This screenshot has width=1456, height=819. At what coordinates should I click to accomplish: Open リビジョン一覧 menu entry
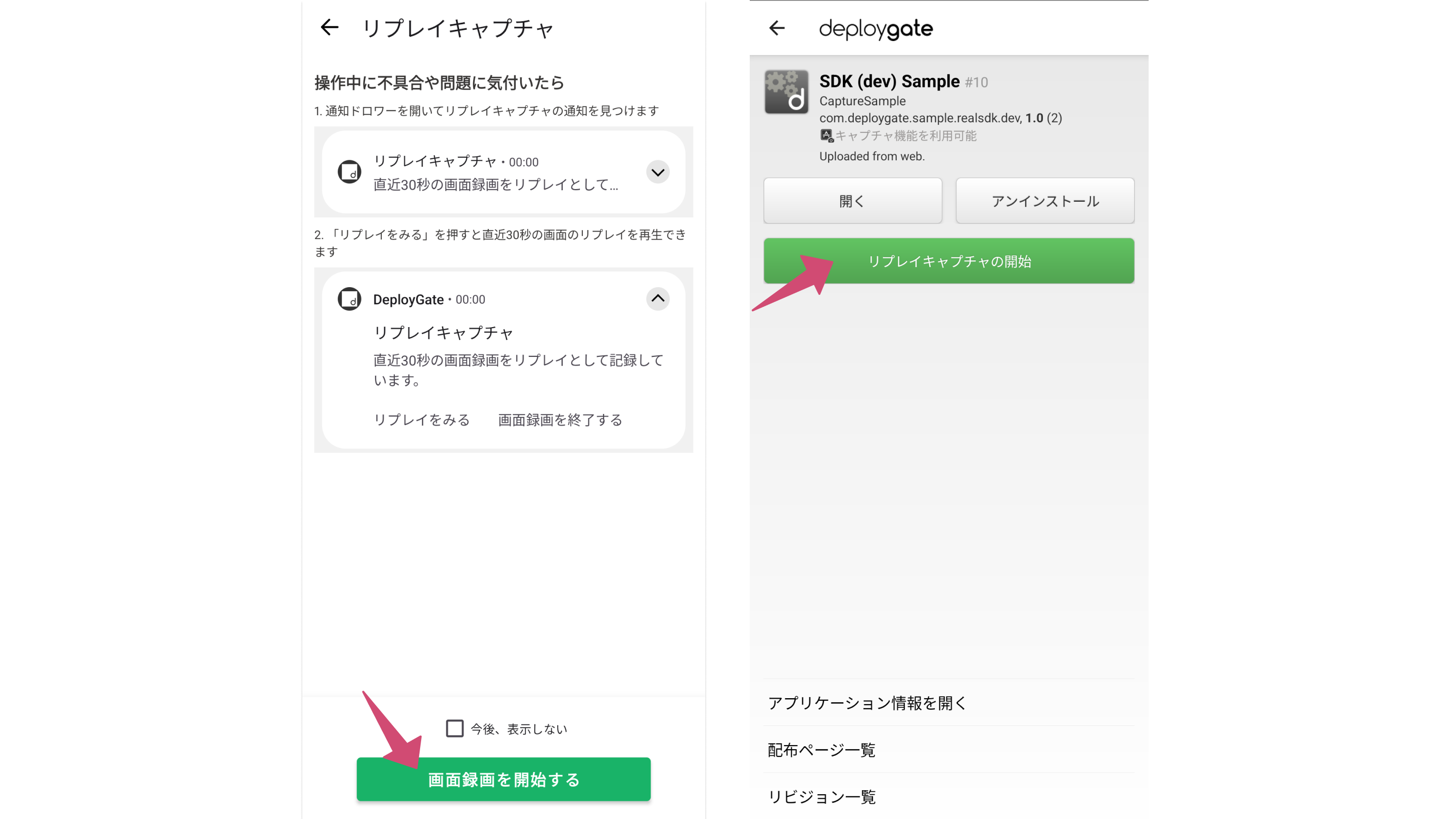click(x=821, y=796)
